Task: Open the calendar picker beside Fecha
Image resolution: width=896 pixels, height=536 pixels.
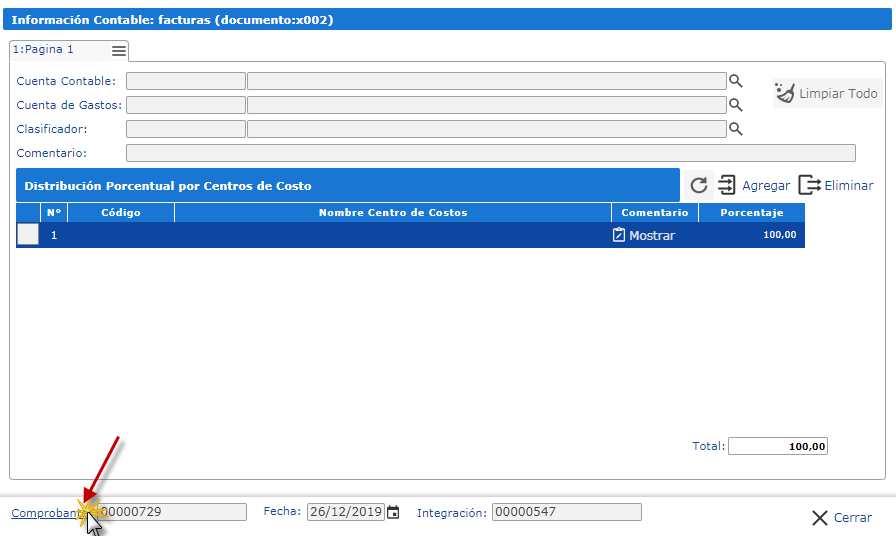Action: click(393, 512)
